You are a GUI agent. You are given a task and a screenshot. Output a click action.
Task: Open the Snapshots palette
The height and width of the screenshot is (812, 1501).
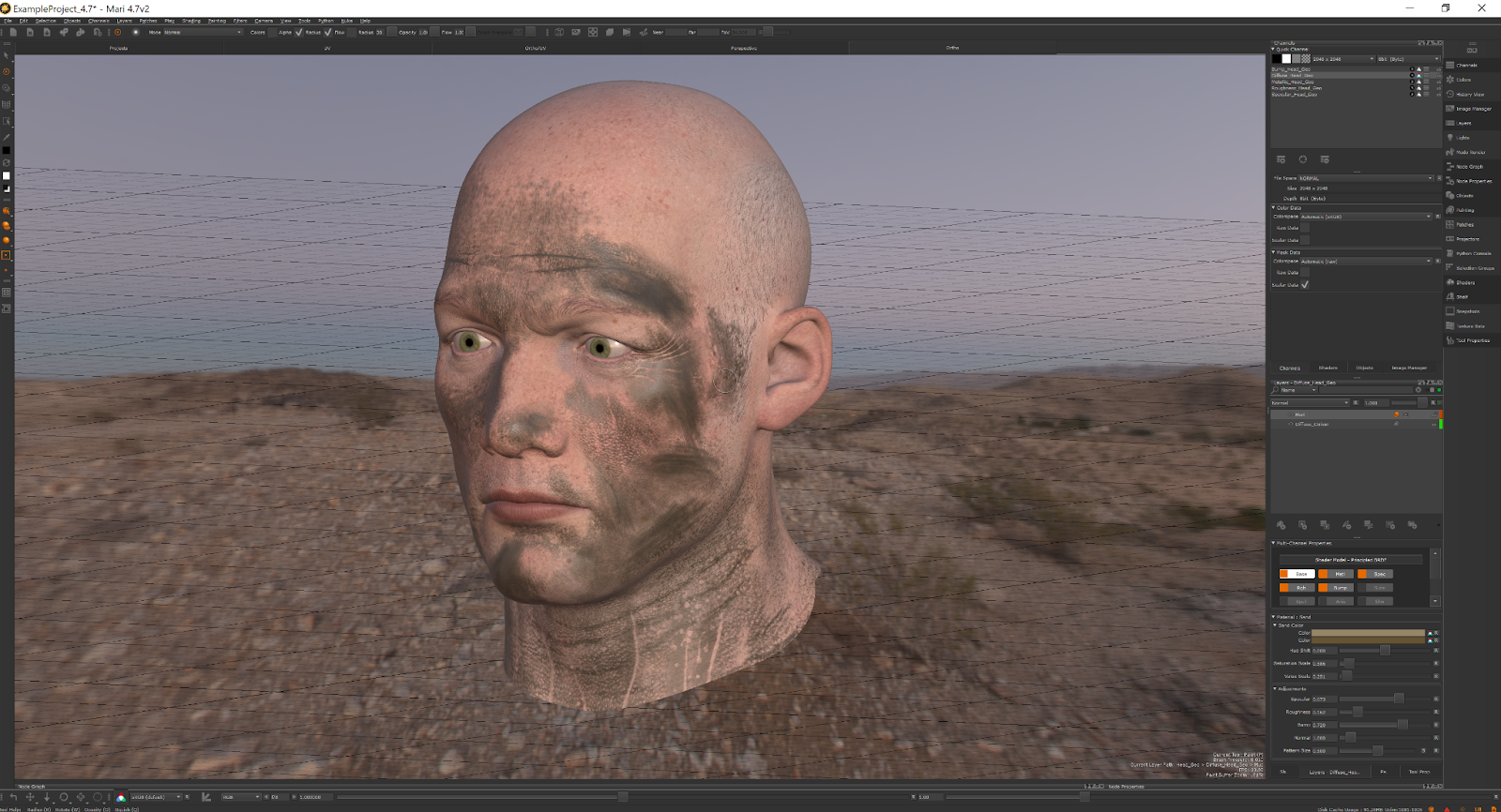(1467, 311)
